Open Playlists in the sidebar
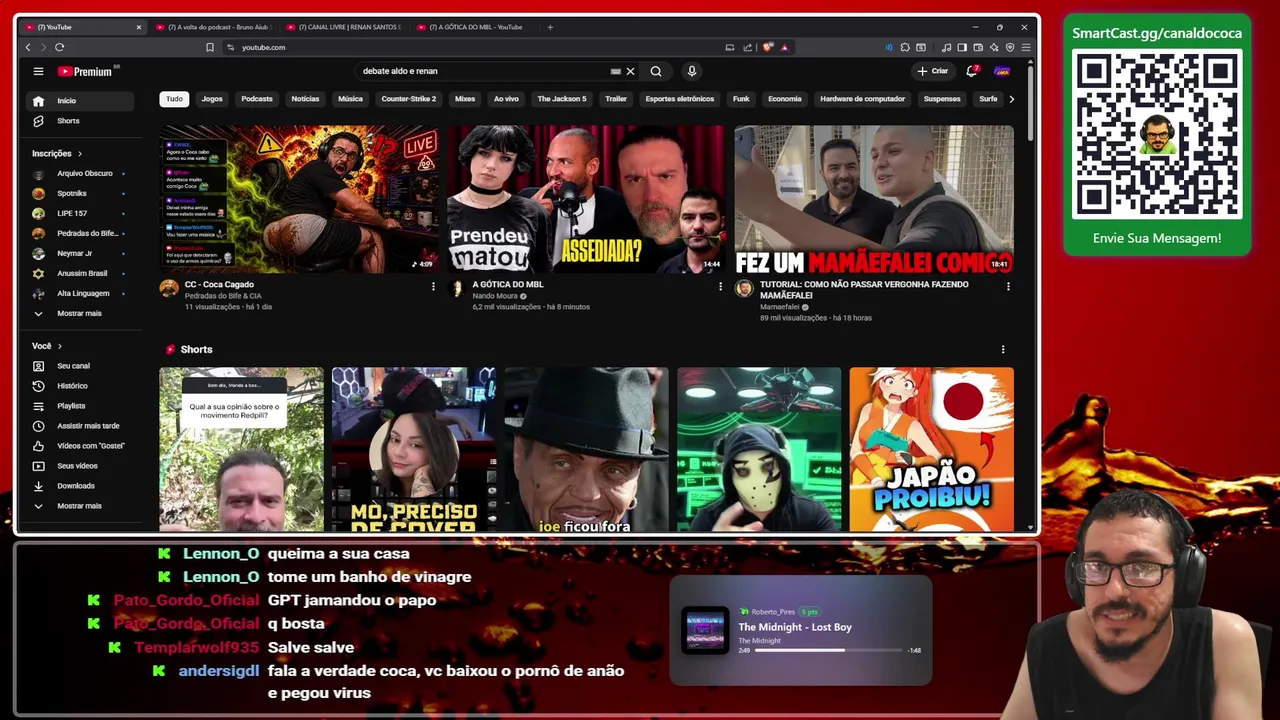The width and height of the screenshot is (1280, 720). tap(80, 406)
